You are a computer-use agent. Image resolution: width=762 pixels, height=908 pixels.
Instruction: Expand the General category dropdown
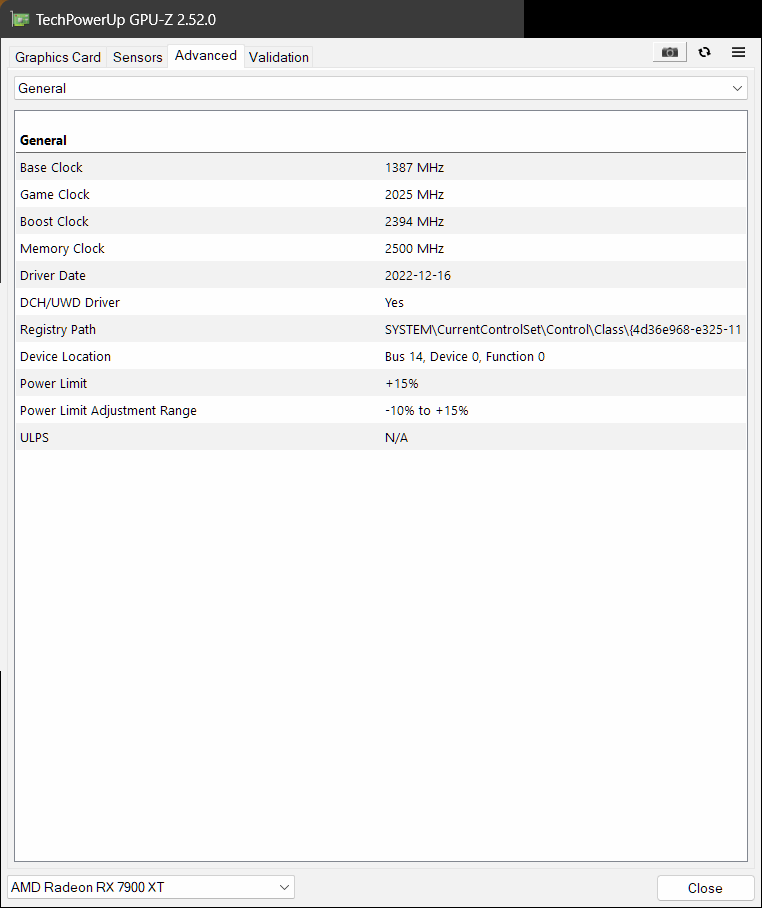click(380, 88)
